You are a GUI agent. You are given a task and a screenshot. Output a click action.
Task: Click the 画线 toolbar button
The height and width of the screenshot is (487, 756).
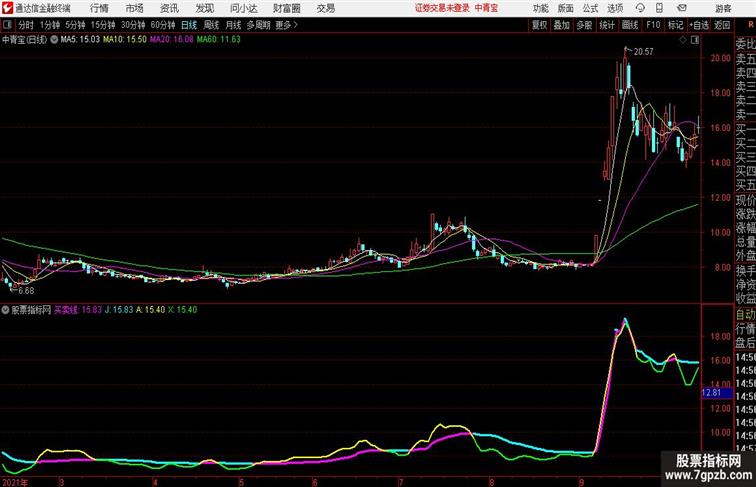[x=630, y=25]
